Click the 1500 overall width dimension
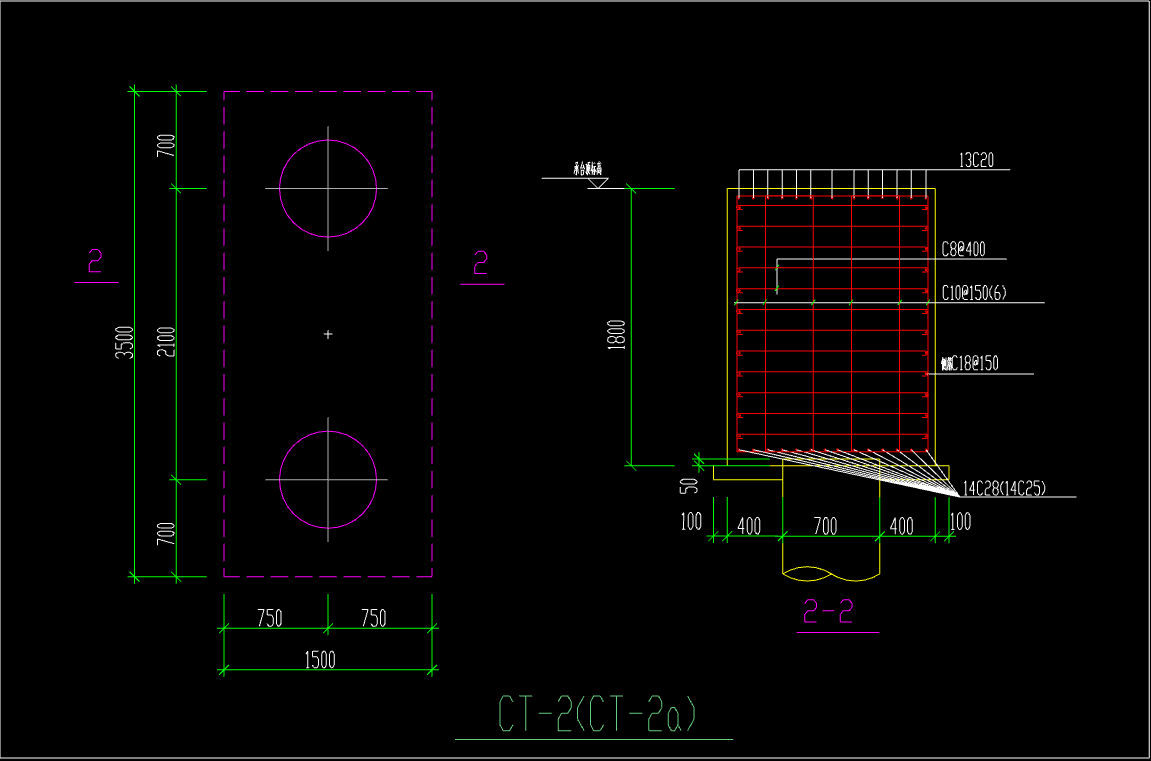This screenshot has height=761, width=1151. coord(320,659)
